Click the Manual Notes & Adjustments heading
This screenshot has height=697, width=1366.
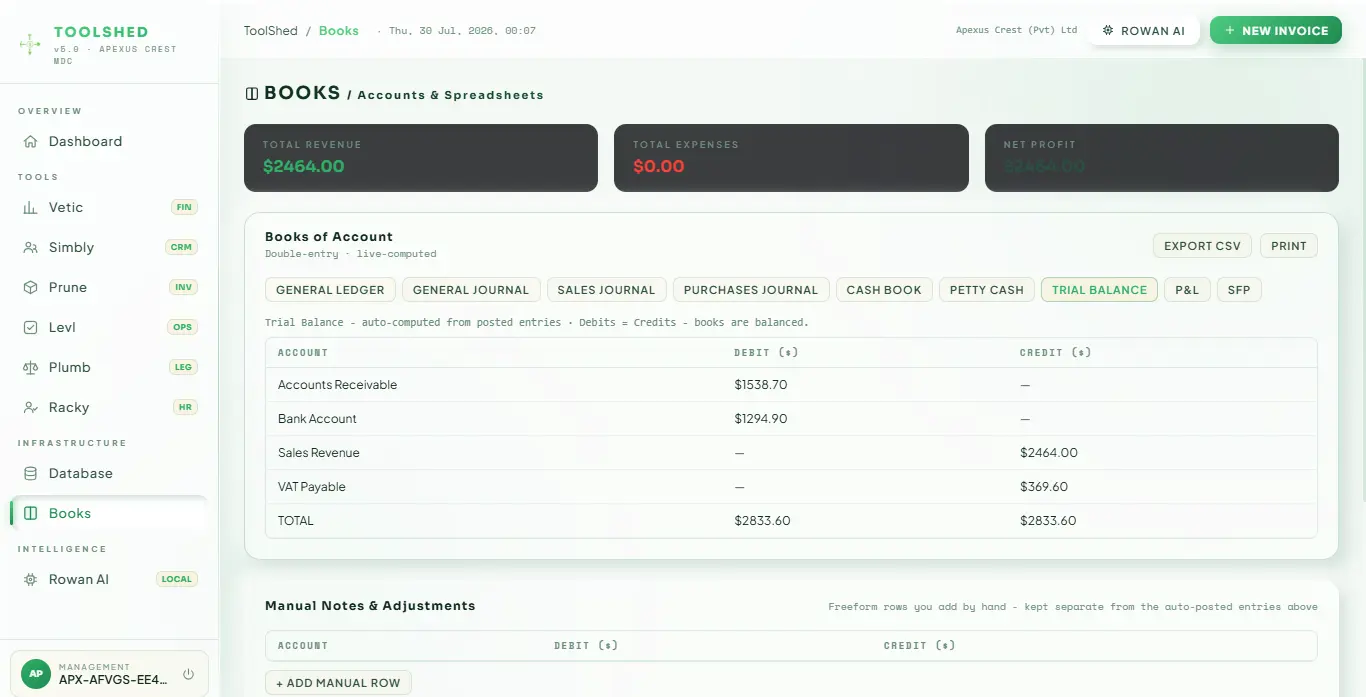(x=370, y=606)
